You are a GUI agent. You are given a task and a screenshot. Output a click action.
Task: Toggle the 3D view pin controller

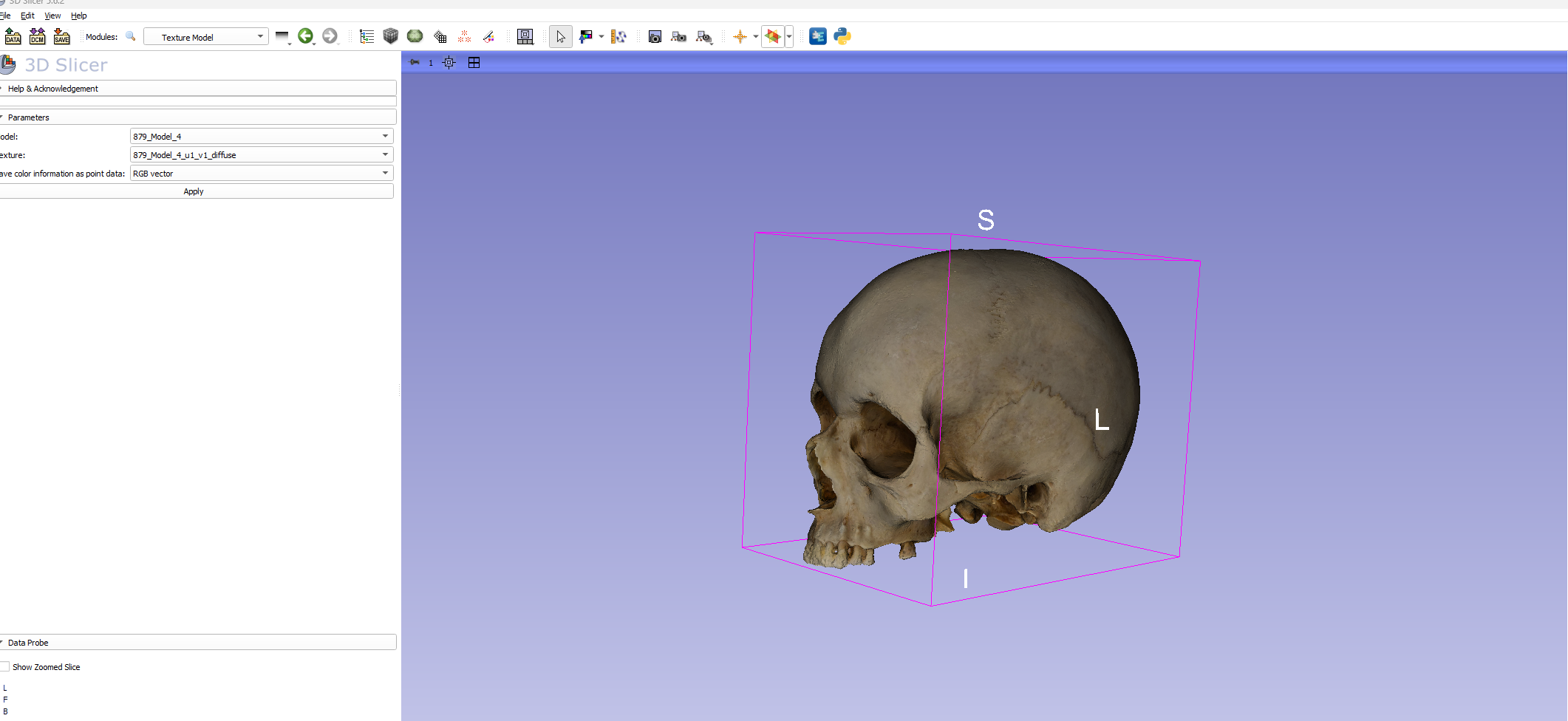pyautogui.click(x=415, y=63)
